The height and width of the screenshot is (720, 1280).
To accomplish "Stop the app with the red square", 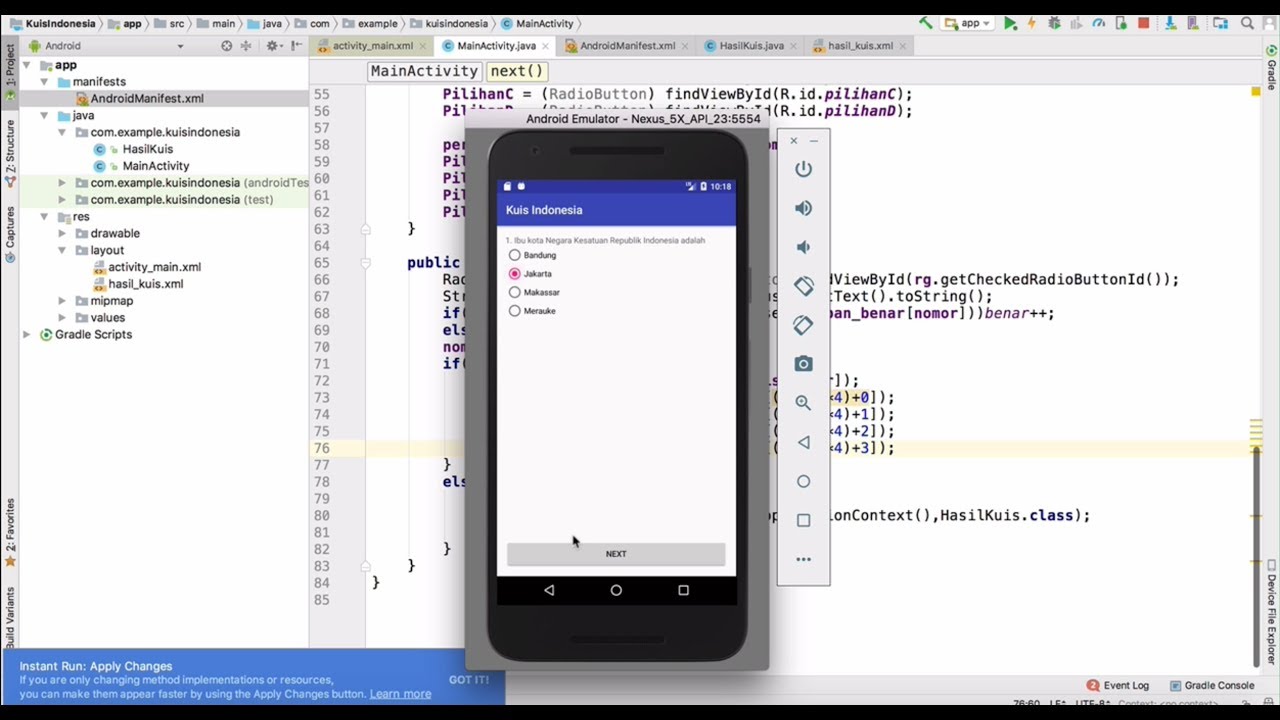I will (x=1143, y=23).
